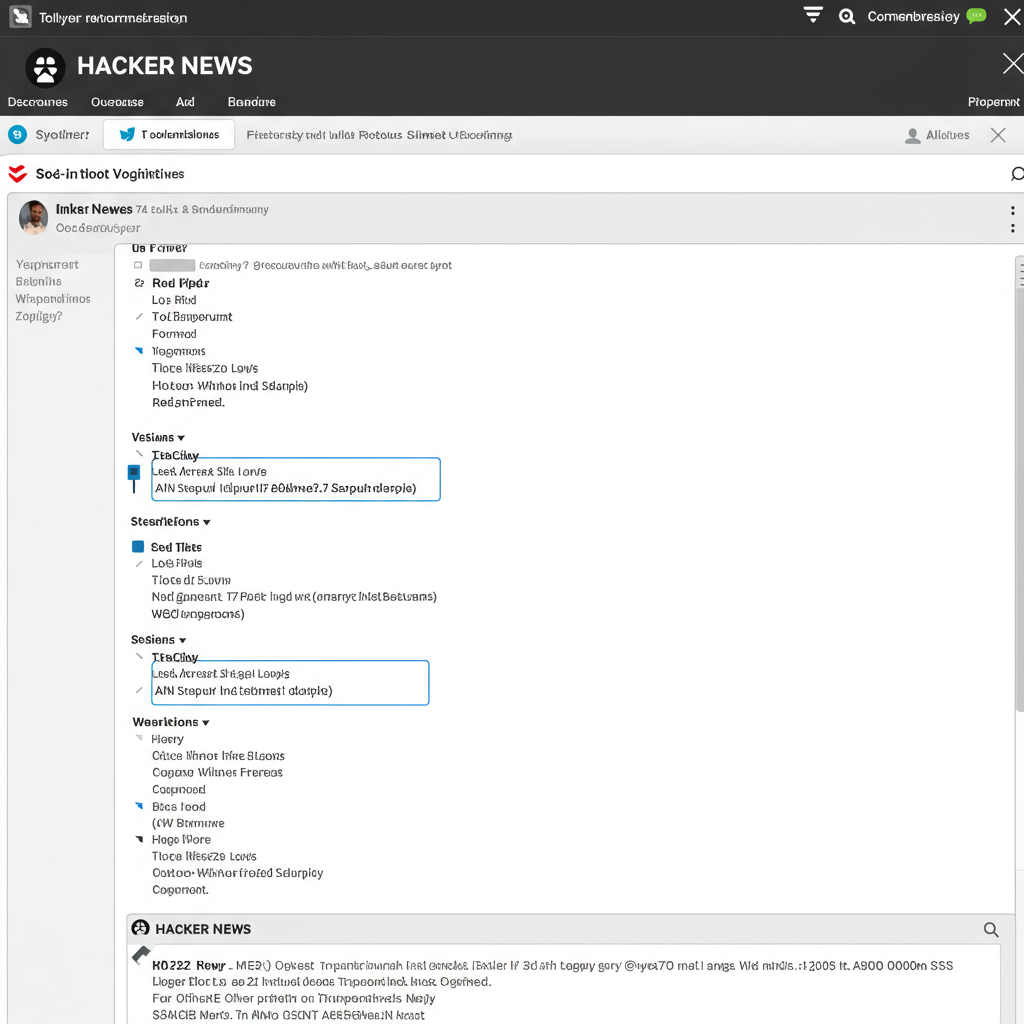Expand the dark arrow beside Hogo IVore
The image size is (1024, 1024).
(139, 839)
